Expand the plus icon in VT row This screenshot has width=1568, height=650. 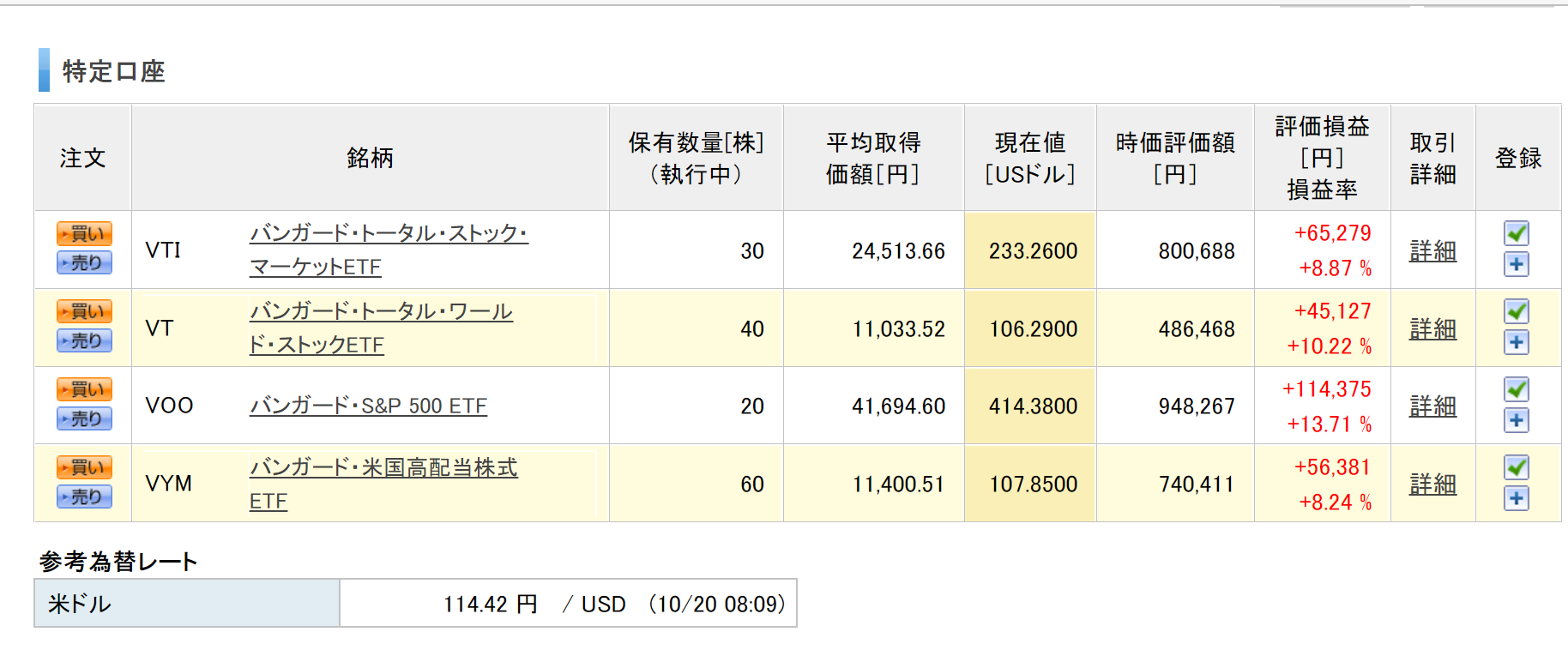click(1517, 342)
